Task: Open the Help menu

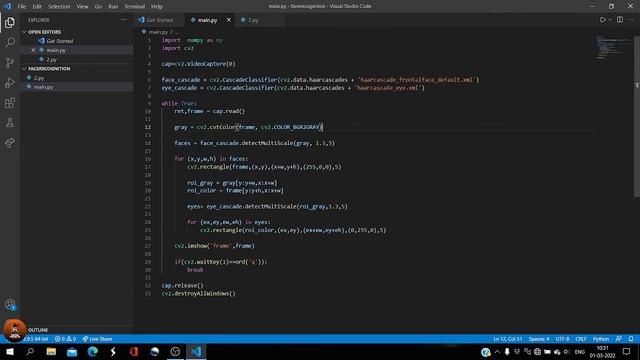Action: pos(157,7)
